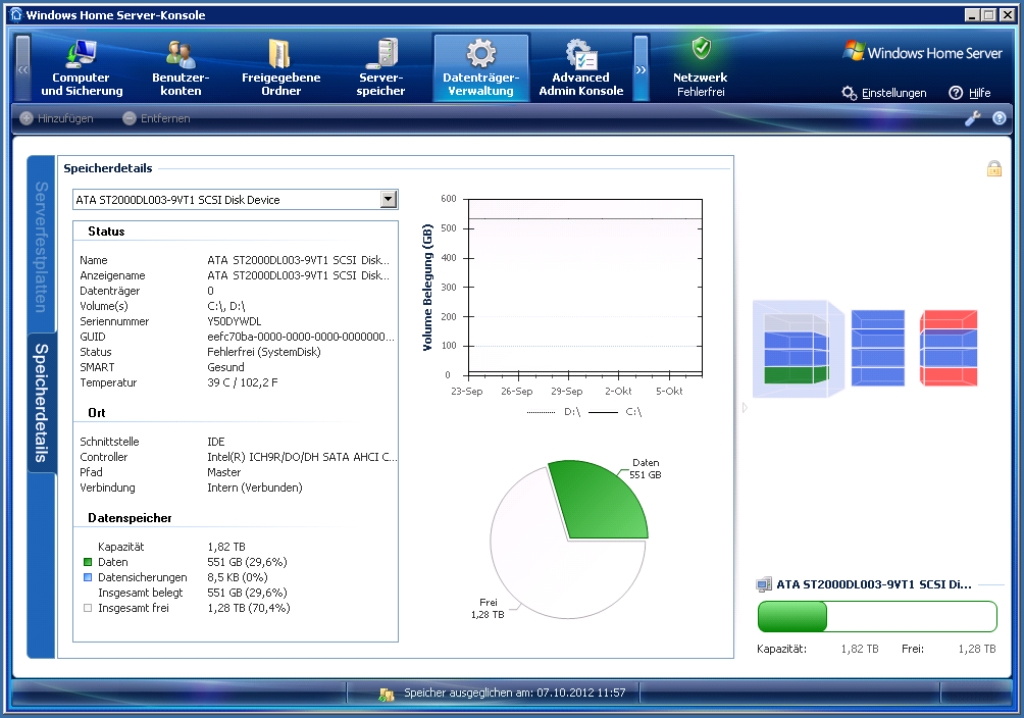The width and height of the screenshot is (1024, 718).
Task: Click Pfad value Master
Action: click(224, 472)
